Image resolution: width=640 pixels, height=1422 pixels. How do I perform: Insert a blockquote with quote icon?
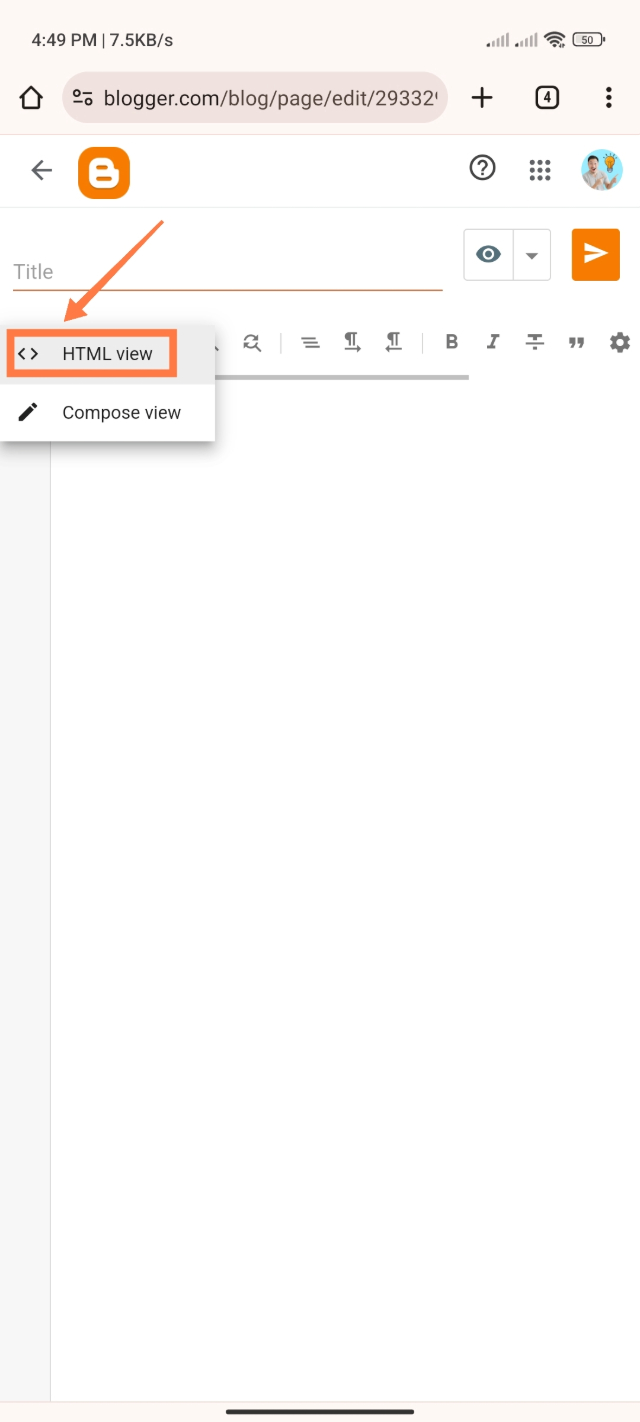click(x=576, y=343)
